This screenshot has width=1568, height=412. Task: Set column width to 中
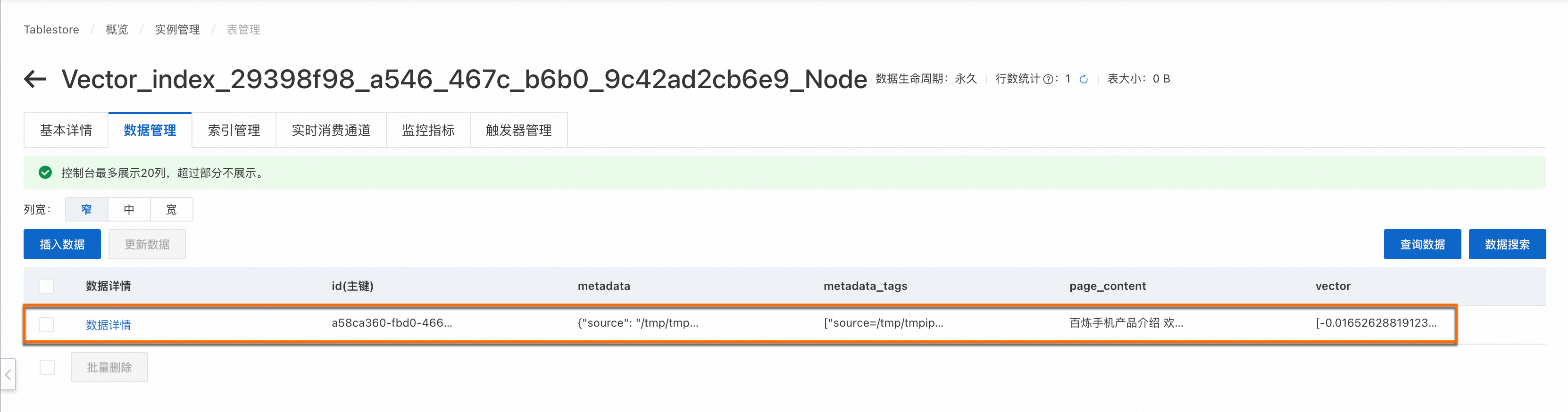129,209
